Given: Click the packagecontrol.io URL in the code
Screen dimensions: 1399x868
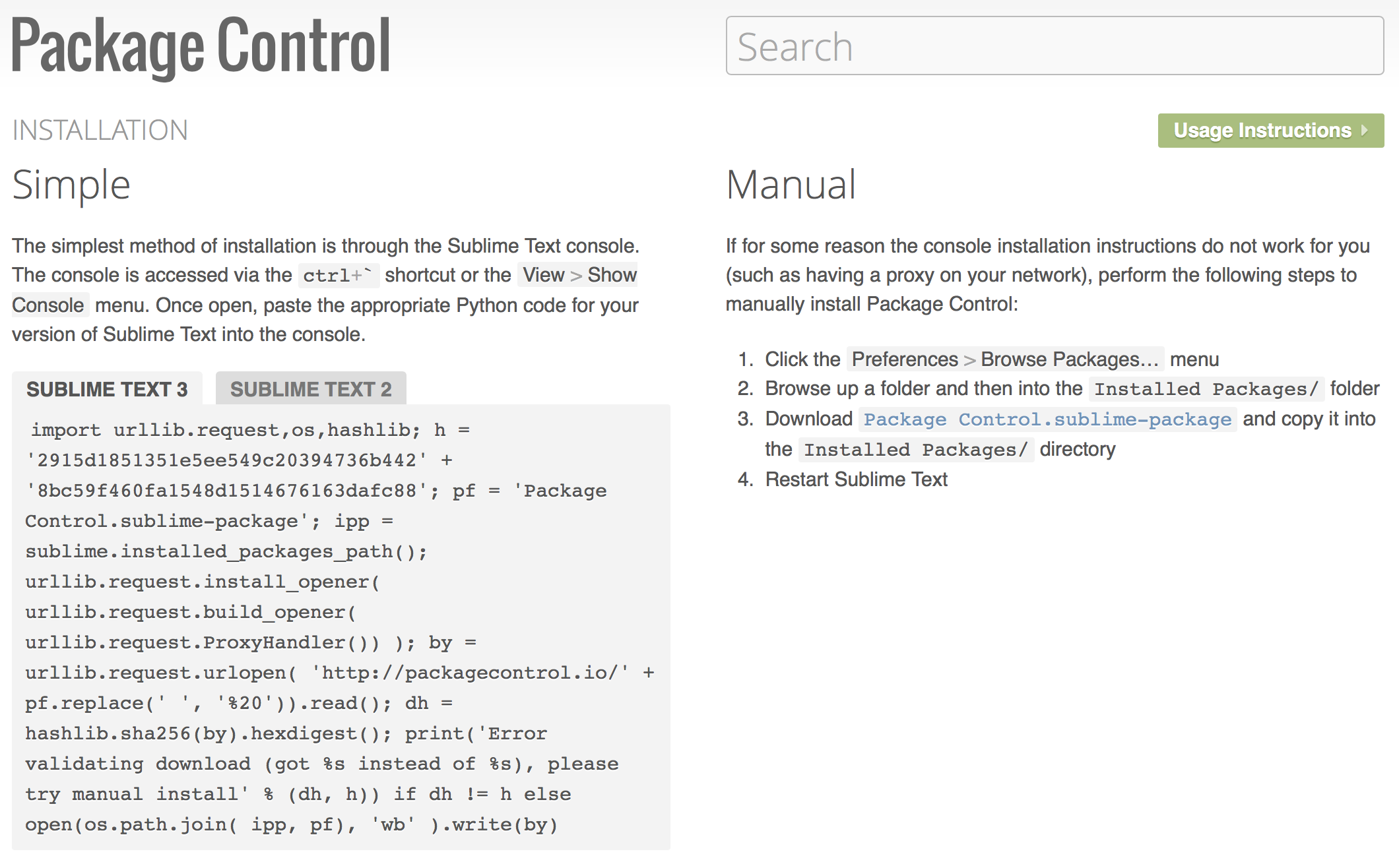Looking at the screenshot, I should 471,673.
